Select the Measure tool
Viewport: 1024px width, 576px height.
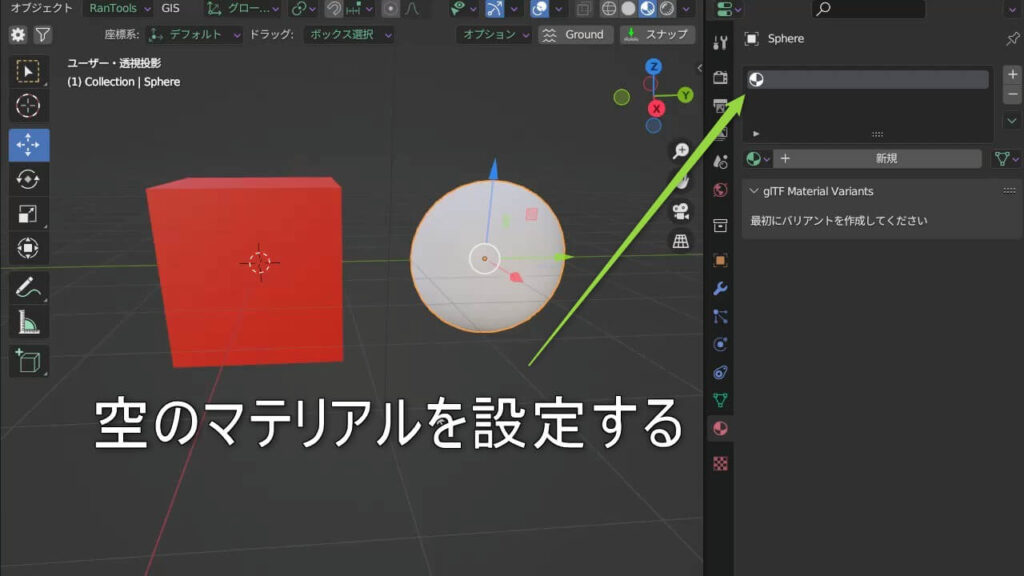coord(28,322)
